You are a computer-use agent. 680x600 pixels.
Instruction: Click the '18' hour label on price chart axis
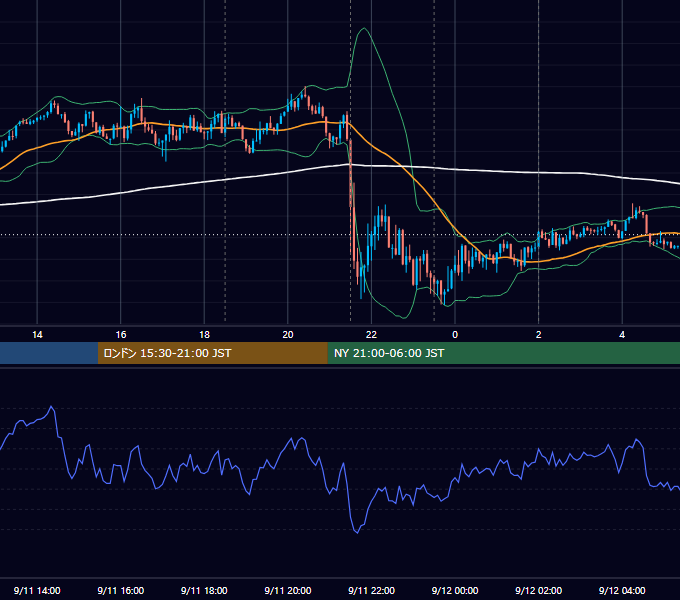(x=204, y=335)
